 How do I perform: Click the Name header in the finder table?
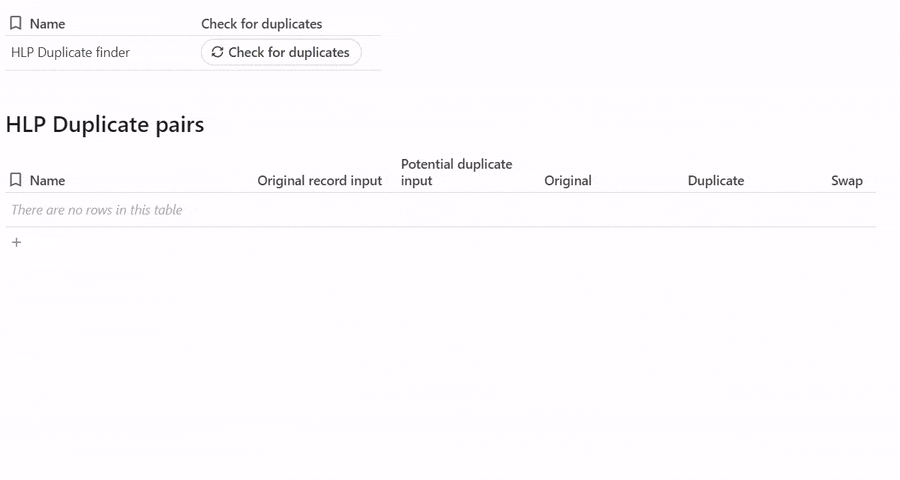[47, 23]
